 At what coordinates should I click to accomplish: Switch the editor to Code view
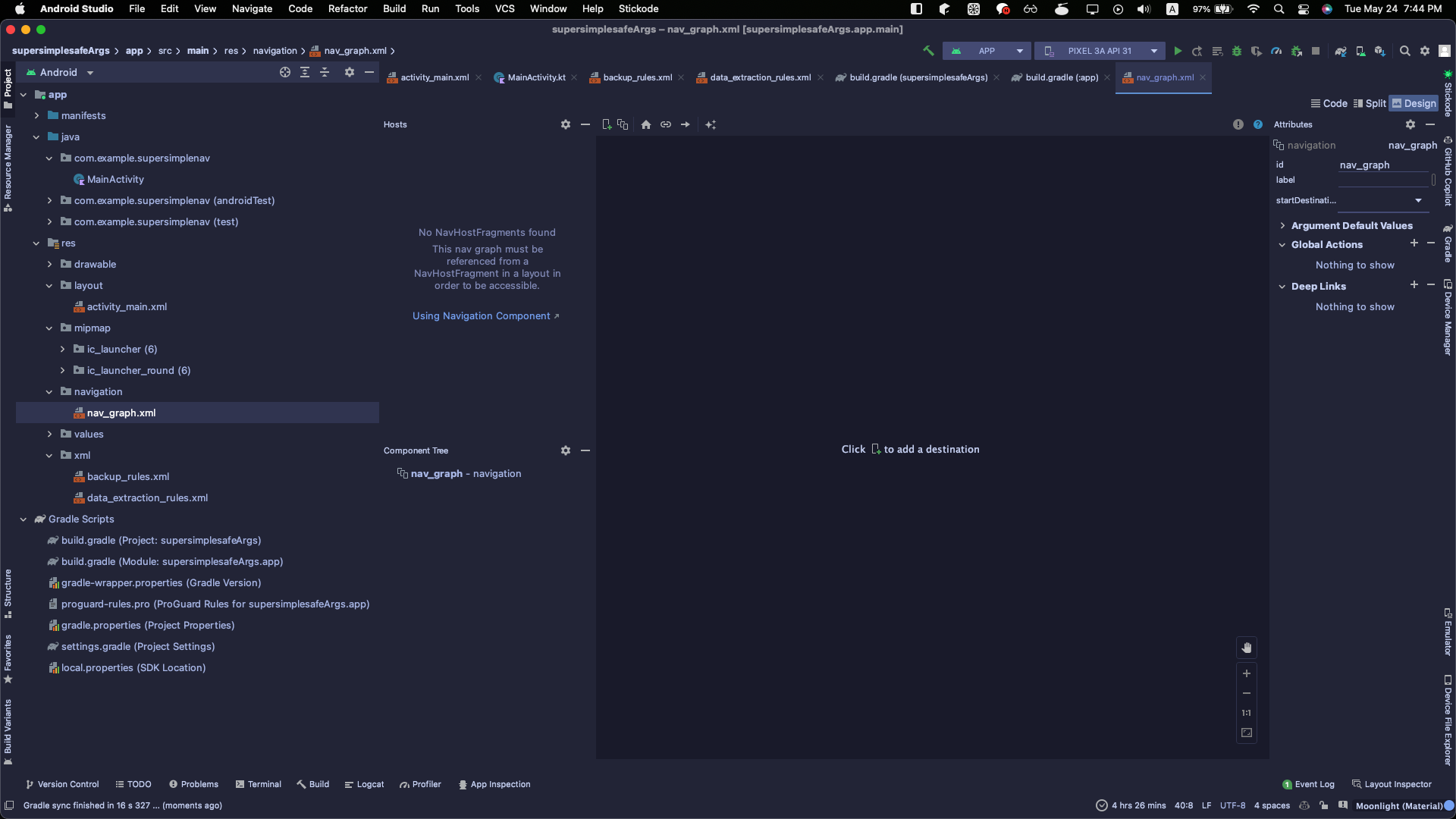(1329, 103)
